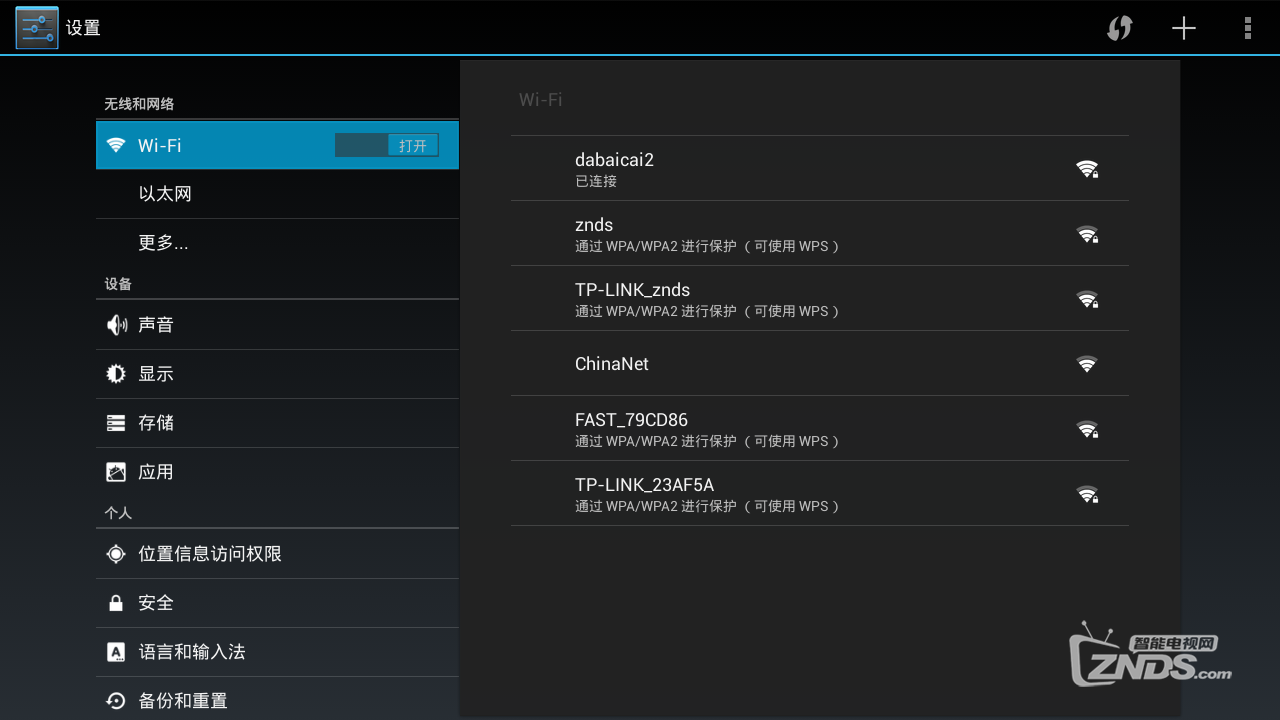1280x720 pixels.
Task: Click the Wi-Fi icon in the sidebar
Action: [116, 145]
